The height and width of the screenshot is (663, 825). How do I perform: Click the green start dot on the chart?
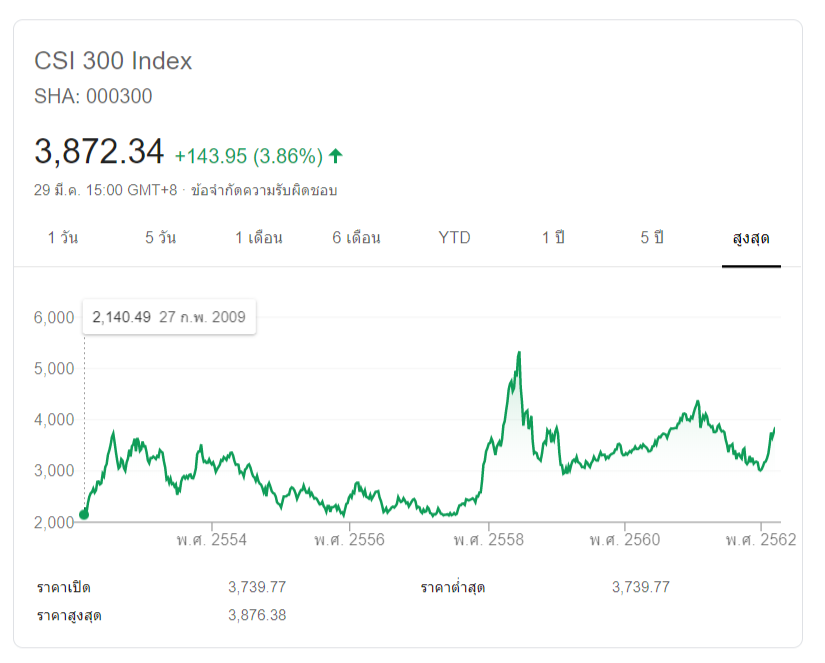tap(84, 515)
